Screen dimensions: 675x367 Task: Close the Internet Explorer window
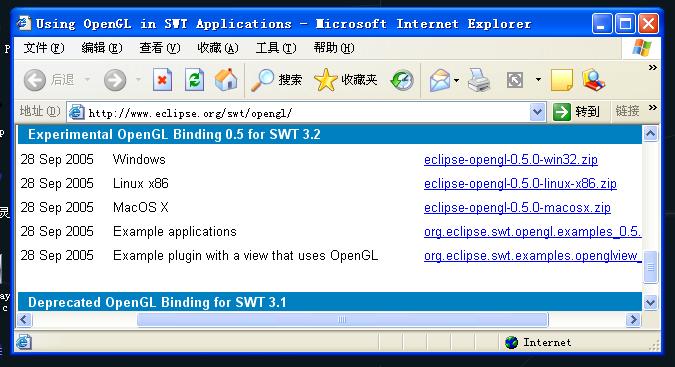[x=648, y=23]
